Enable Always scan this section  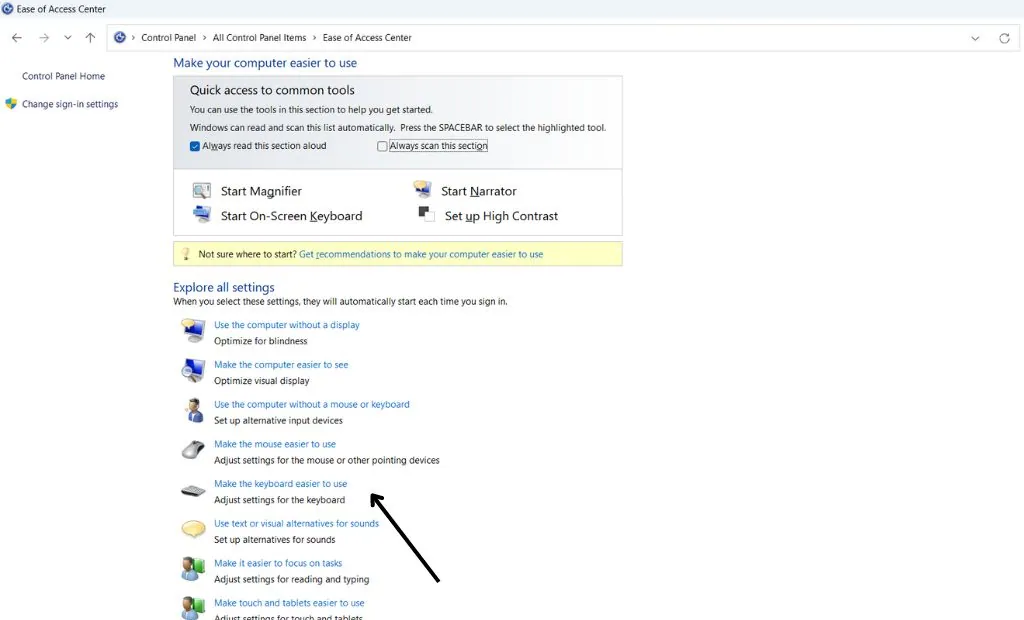[x=383, y=145]
